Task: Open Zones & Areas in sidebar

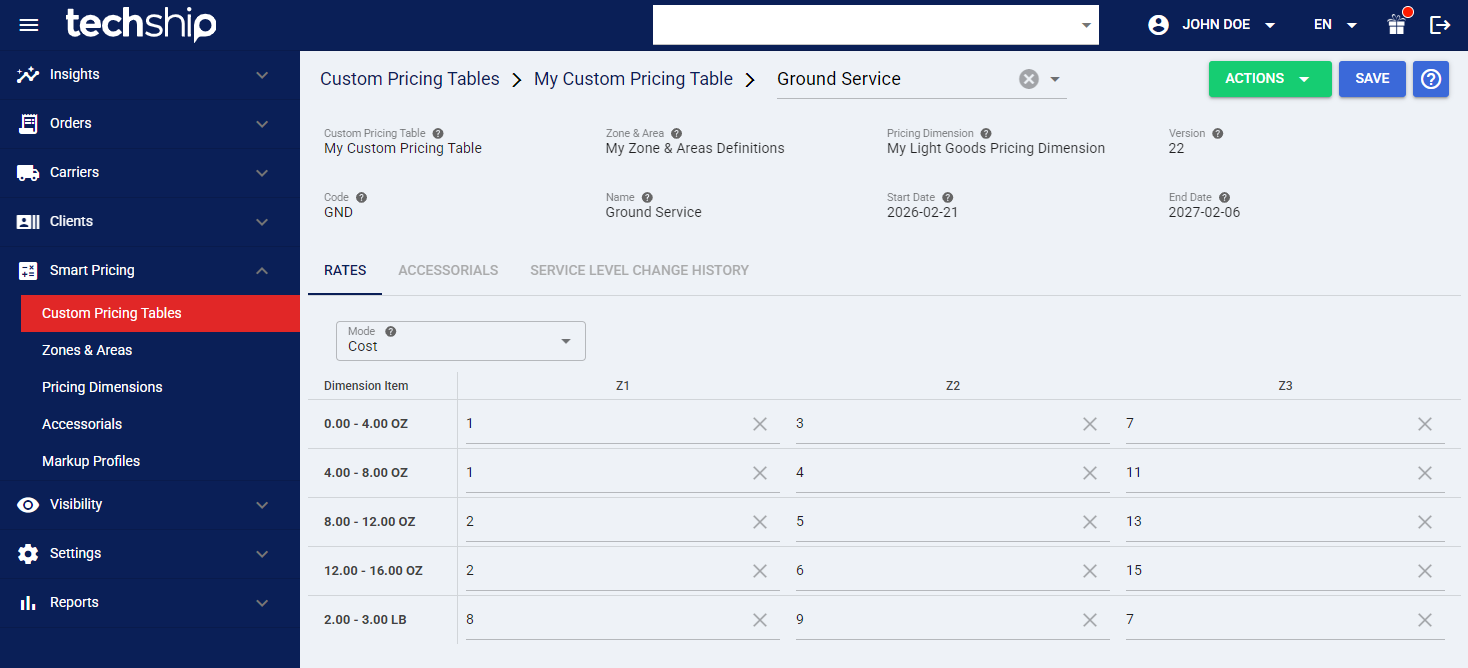Action: [160, 350]
